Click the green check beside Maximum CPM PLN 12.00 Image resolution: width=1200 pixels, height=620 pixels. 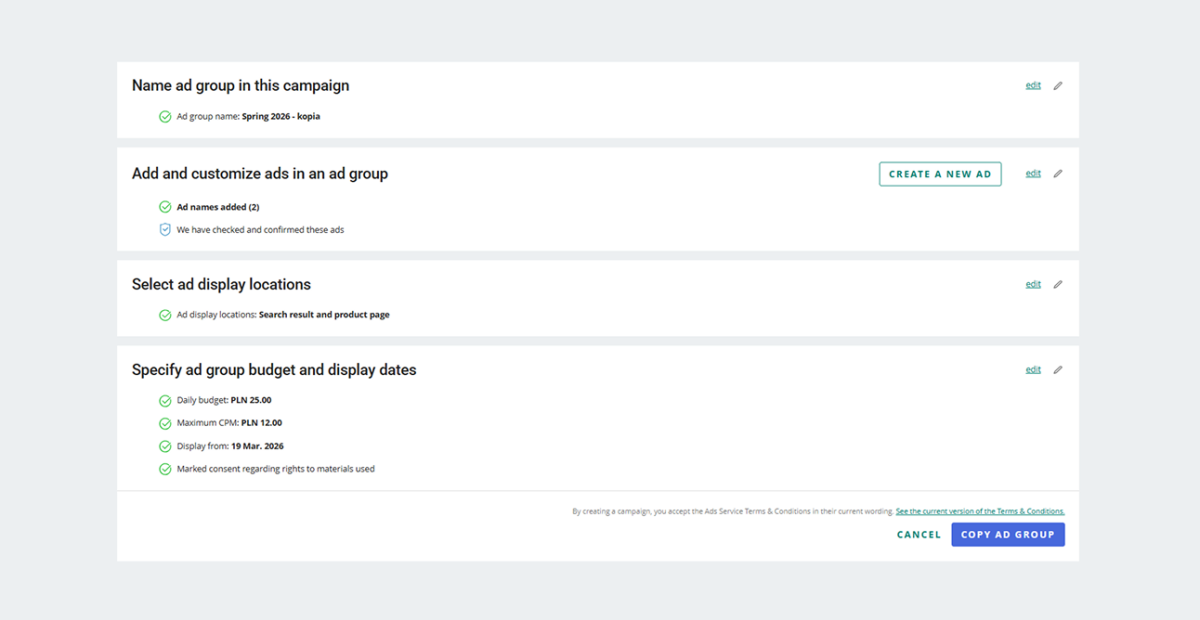coord(165,423)
